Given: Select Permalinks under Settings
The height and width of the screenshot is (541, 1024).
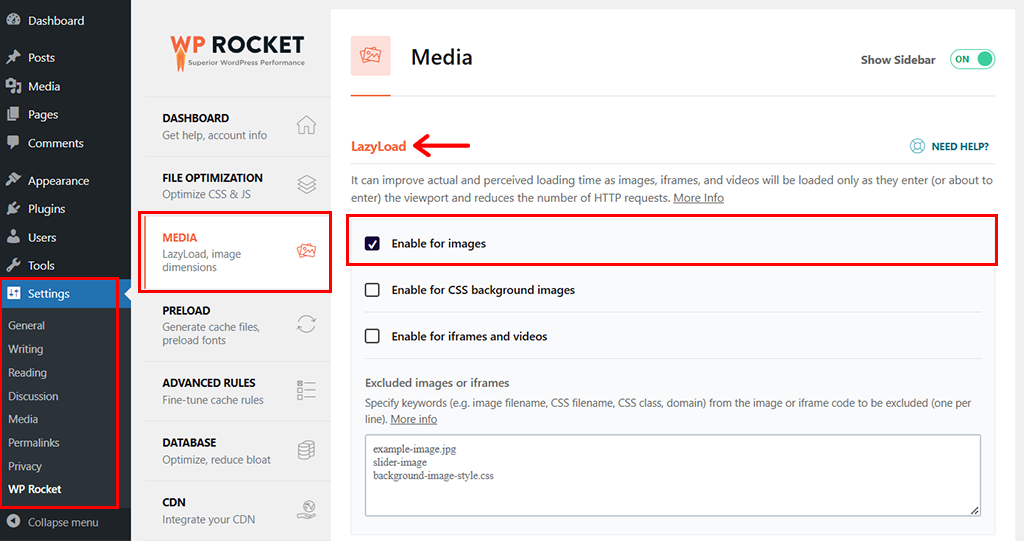Looking at the screenshot, I should coord(34,442).
